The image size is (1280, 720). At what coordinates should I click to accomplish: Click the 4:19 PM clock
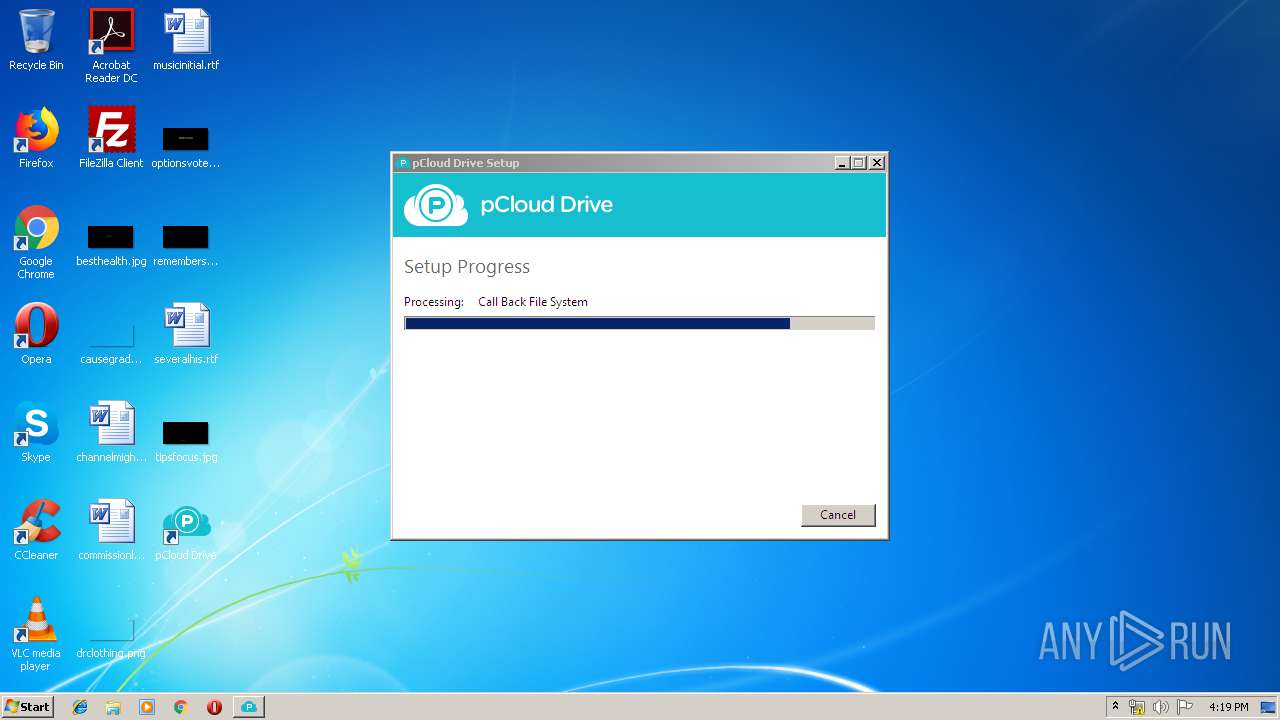click(1228, 707)
